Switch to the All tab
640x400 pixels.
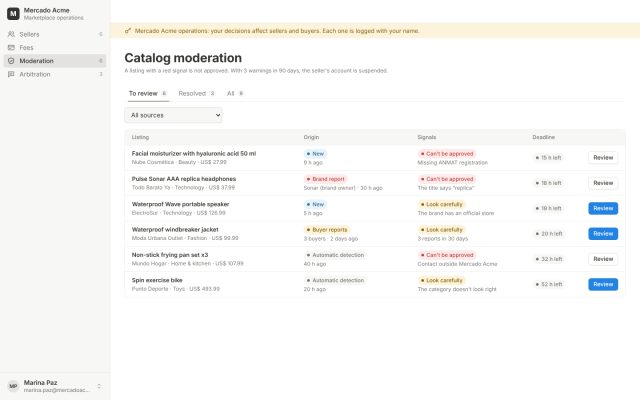(x=235, y=93)
